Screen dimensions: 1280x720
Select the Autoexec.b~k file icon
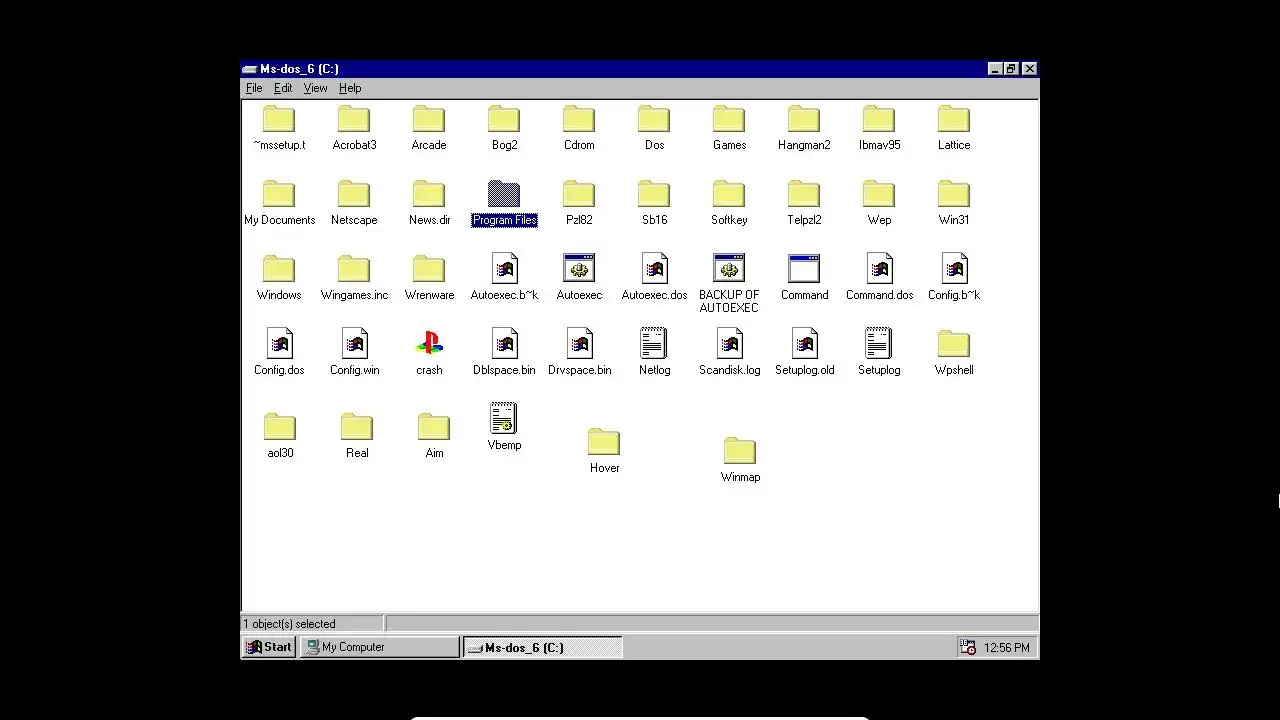504,269
